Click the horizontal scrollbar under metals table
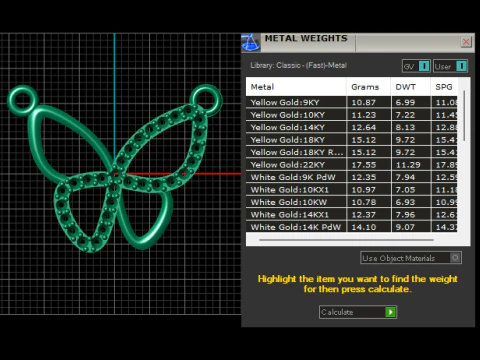Image resolution: width=480 pixels, height=360 pixels. pos(346,240)
